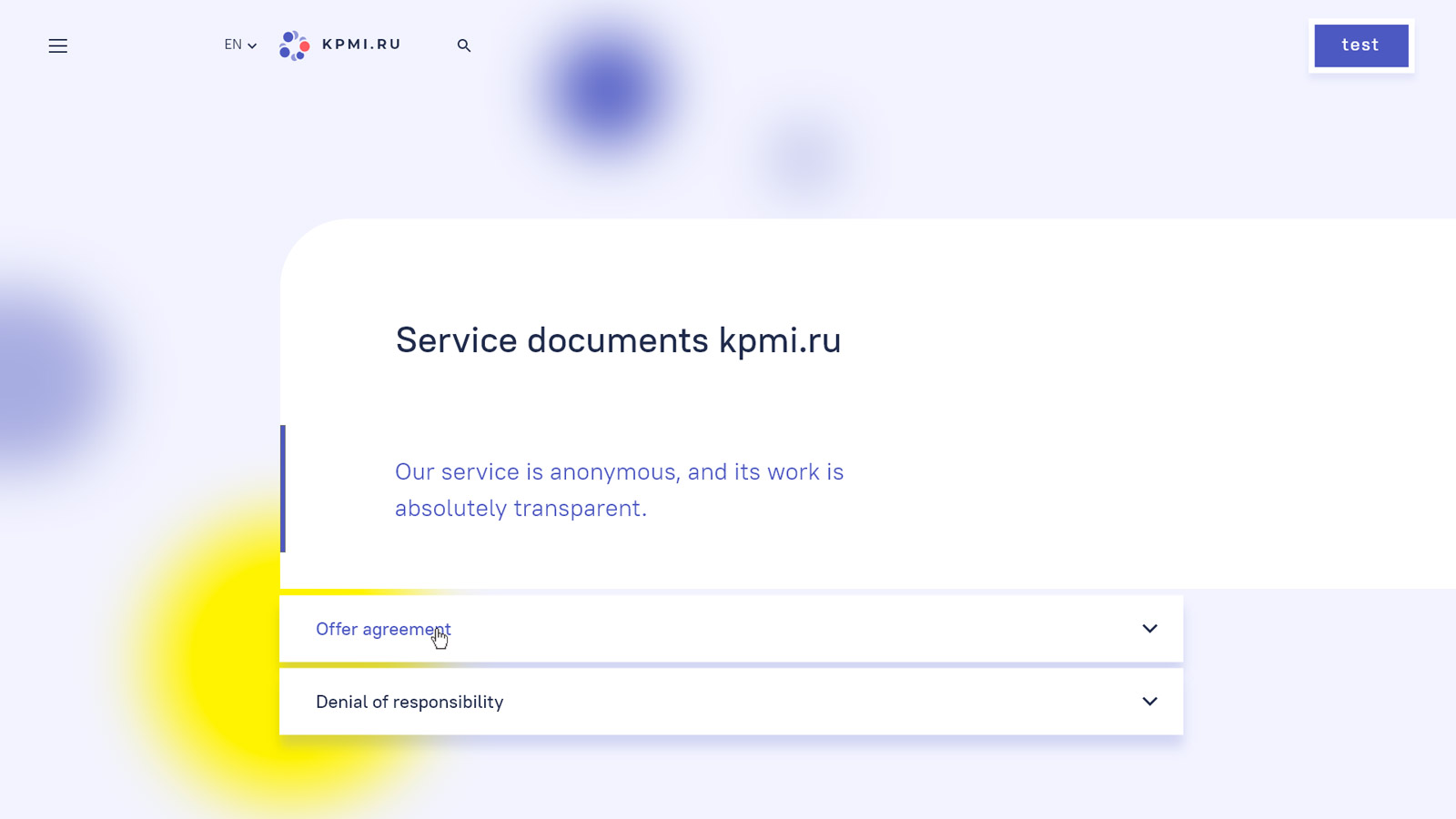Click the dark blue blurred circle at top
Screen dimensions: 1456x819
608,91
